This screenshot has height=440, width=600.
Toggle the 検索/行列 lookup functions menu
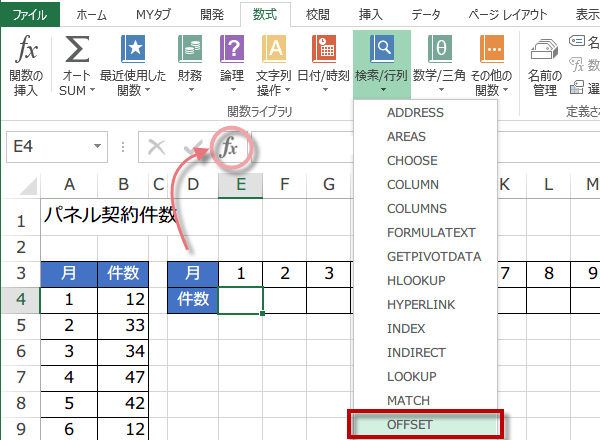click(x=382, y=65)
